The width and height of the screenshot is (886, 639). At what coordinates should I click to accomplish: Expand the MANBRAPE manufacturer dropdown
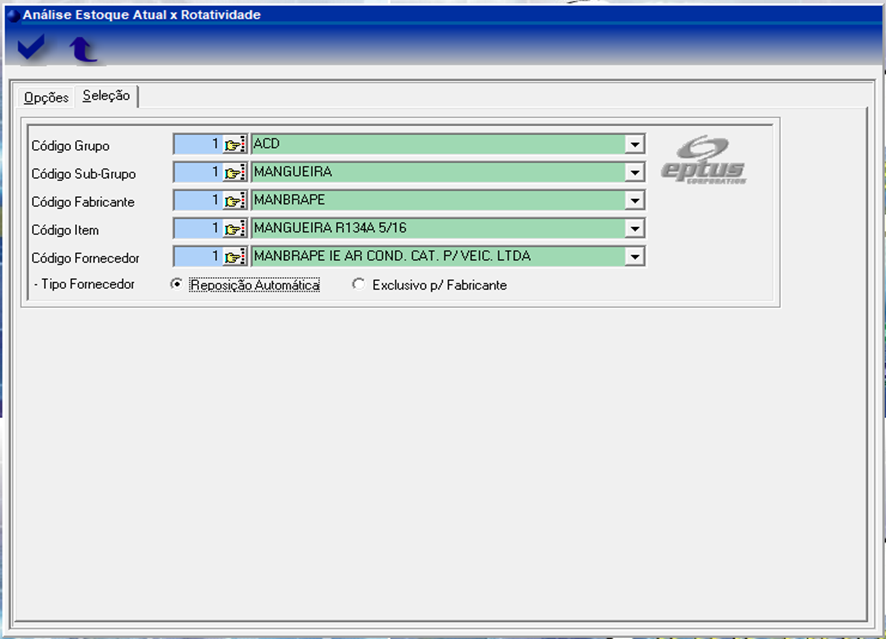tap(634, 201)
